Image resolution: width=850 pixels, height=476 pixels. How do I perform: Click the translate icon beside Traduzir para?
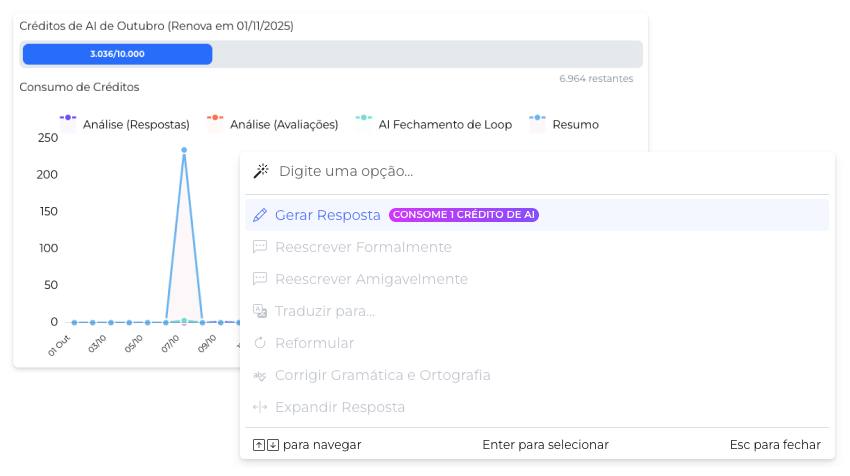[260, 311]
